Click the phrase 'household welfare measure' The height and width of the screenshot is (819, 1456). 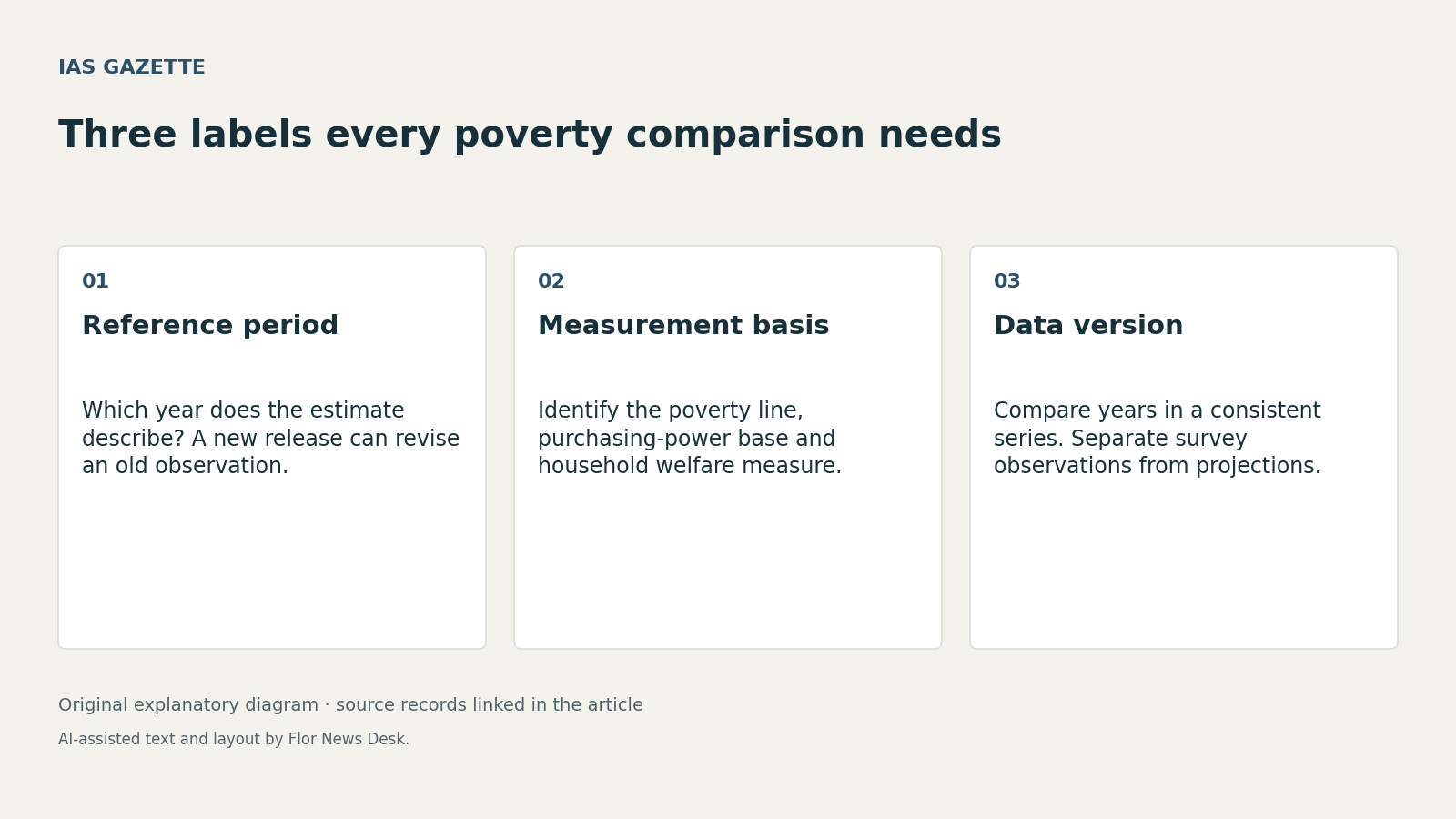[x=686, y=467]
